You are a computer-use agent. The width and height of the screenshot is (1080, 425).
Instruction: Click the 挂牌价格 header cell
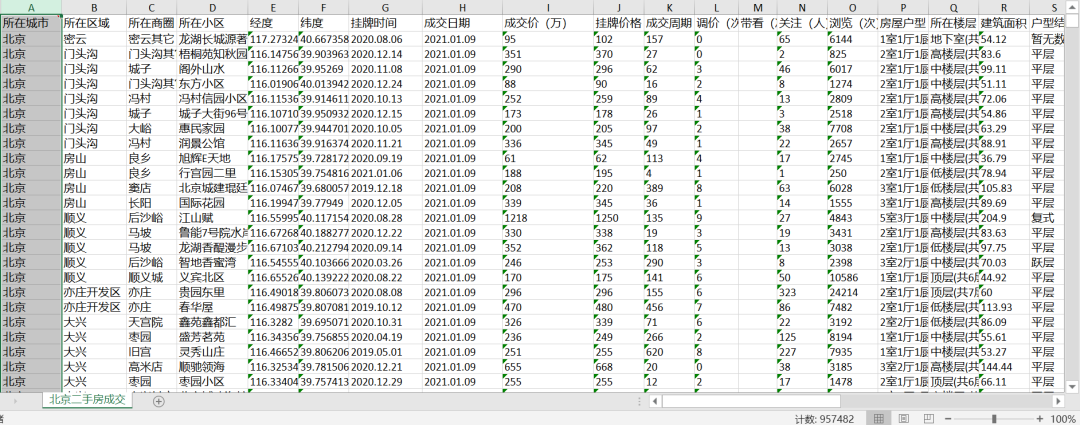coord(619,23)
